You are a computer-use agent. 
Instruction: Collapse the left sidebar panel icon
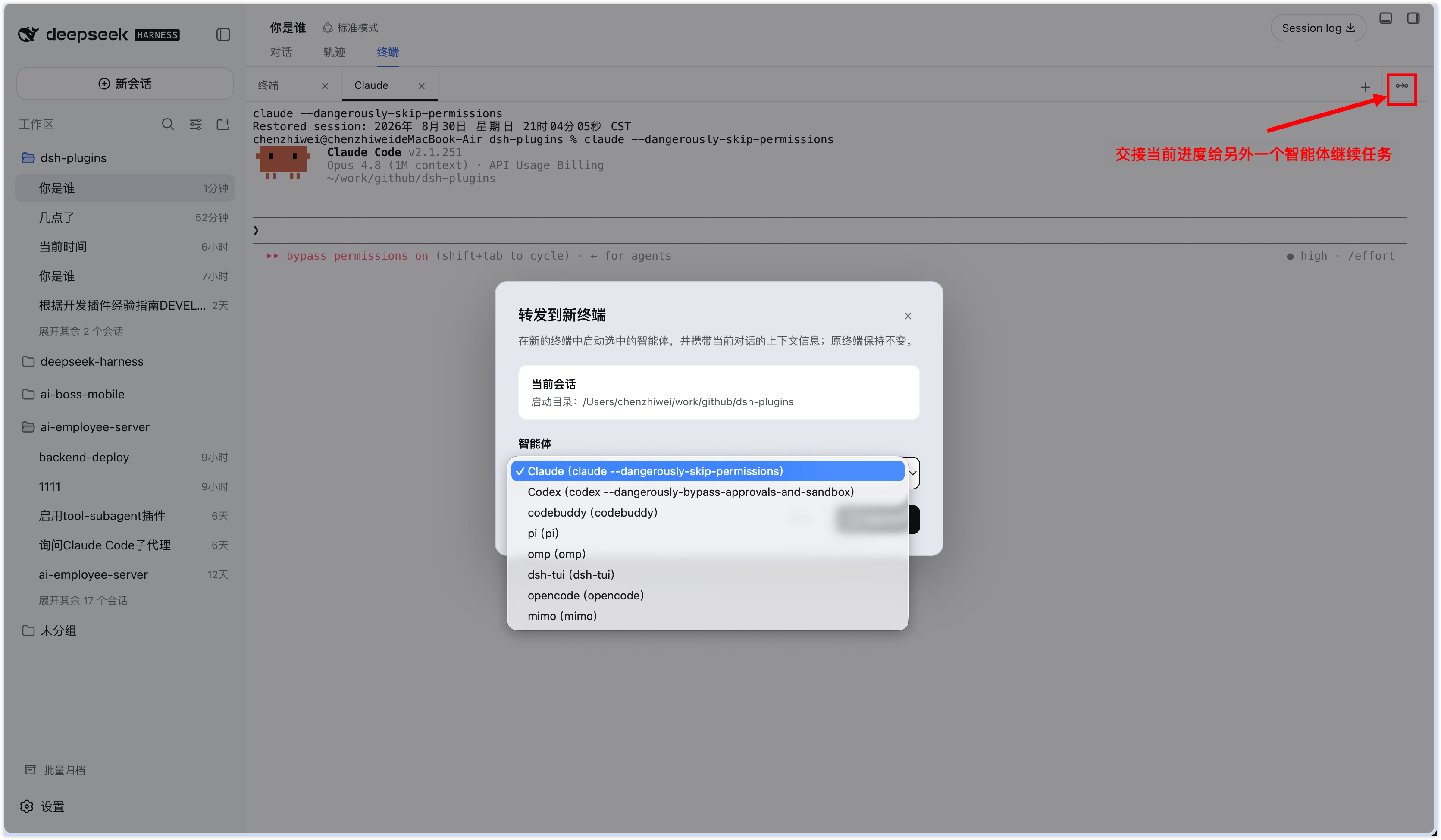(x=223, y=35)
